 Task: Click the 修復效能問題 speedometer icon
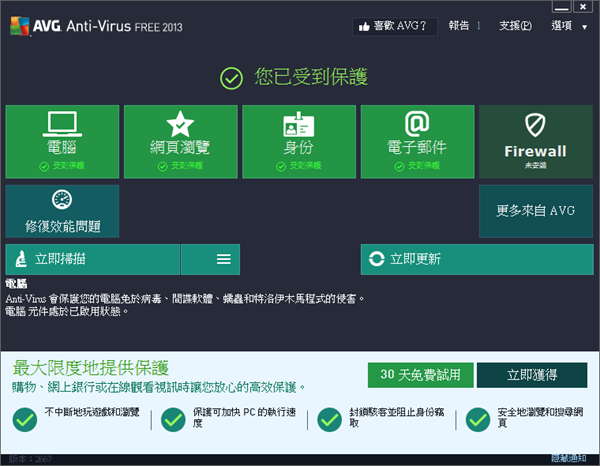[62, 199]
